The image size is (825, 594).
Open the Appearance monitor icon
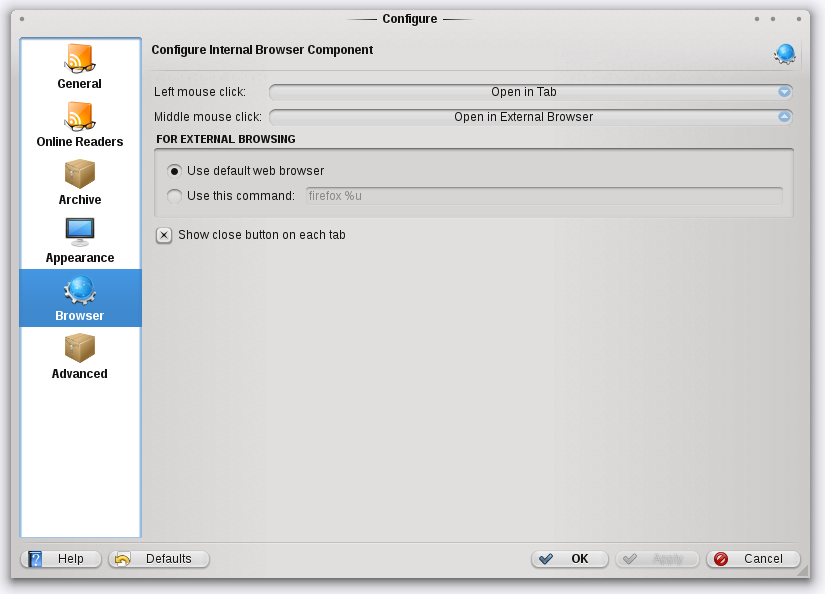80,232
